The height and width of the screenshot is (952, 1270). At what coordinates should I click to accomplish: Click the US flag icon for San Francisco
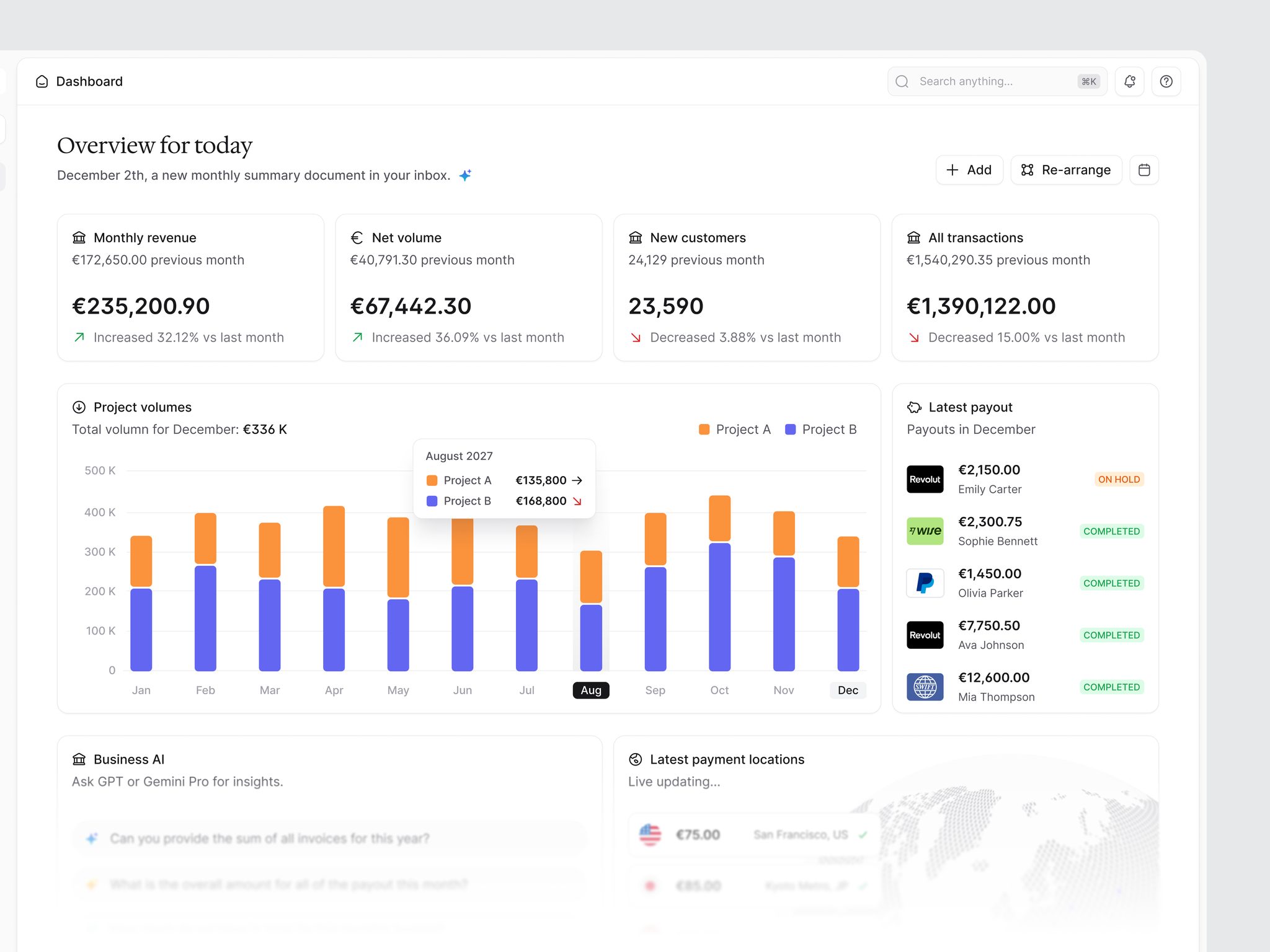(x=650, y=835)
